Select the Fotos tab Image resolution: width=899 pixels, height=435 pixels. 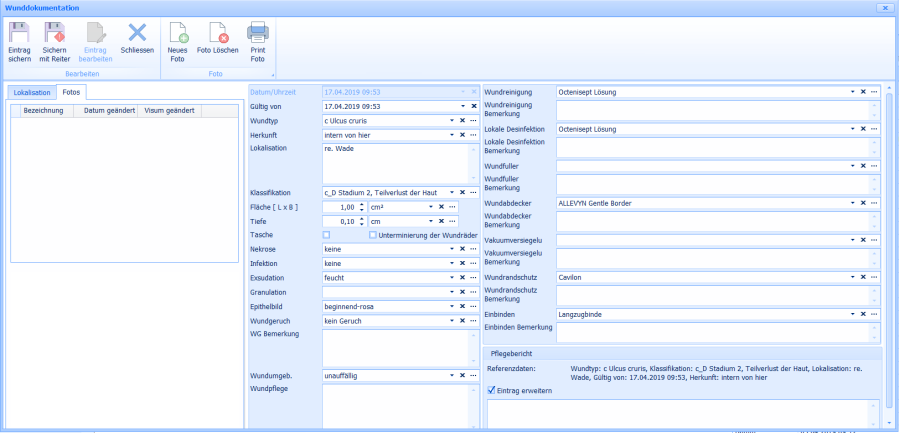(71, 92)
